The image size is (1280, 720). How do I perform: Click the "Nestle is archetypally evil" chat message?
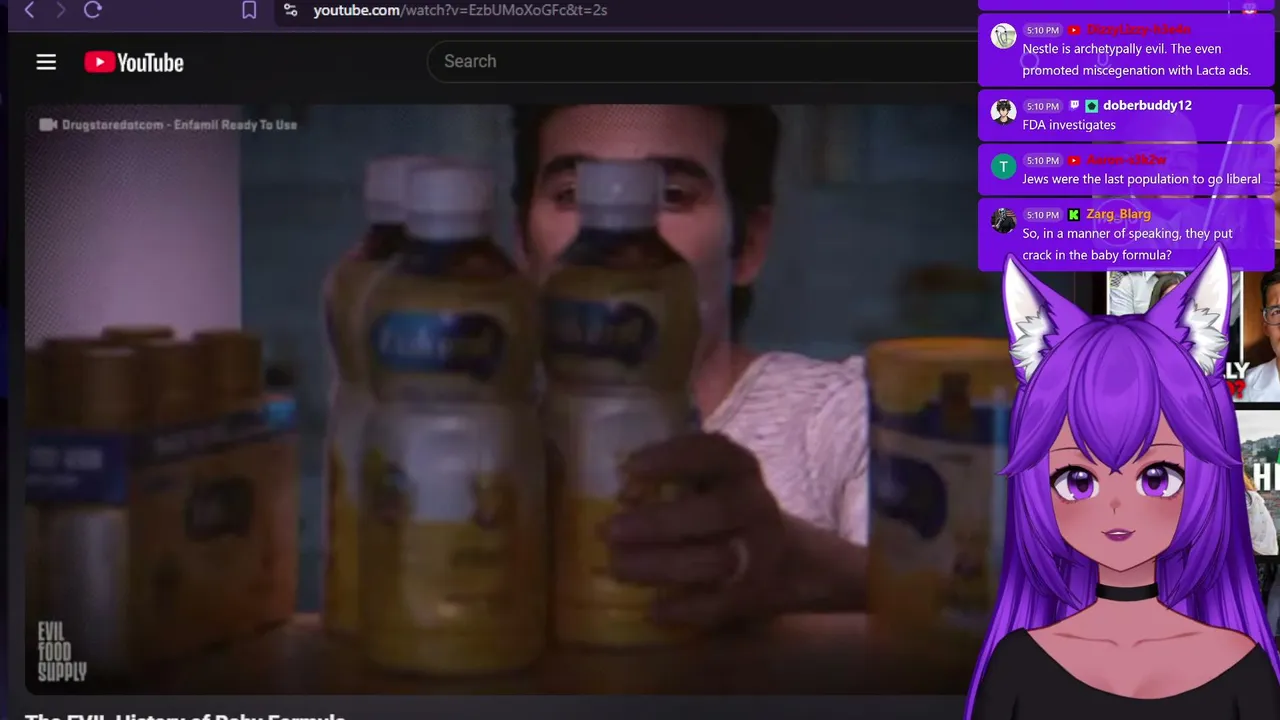(x=1136, y=60)
